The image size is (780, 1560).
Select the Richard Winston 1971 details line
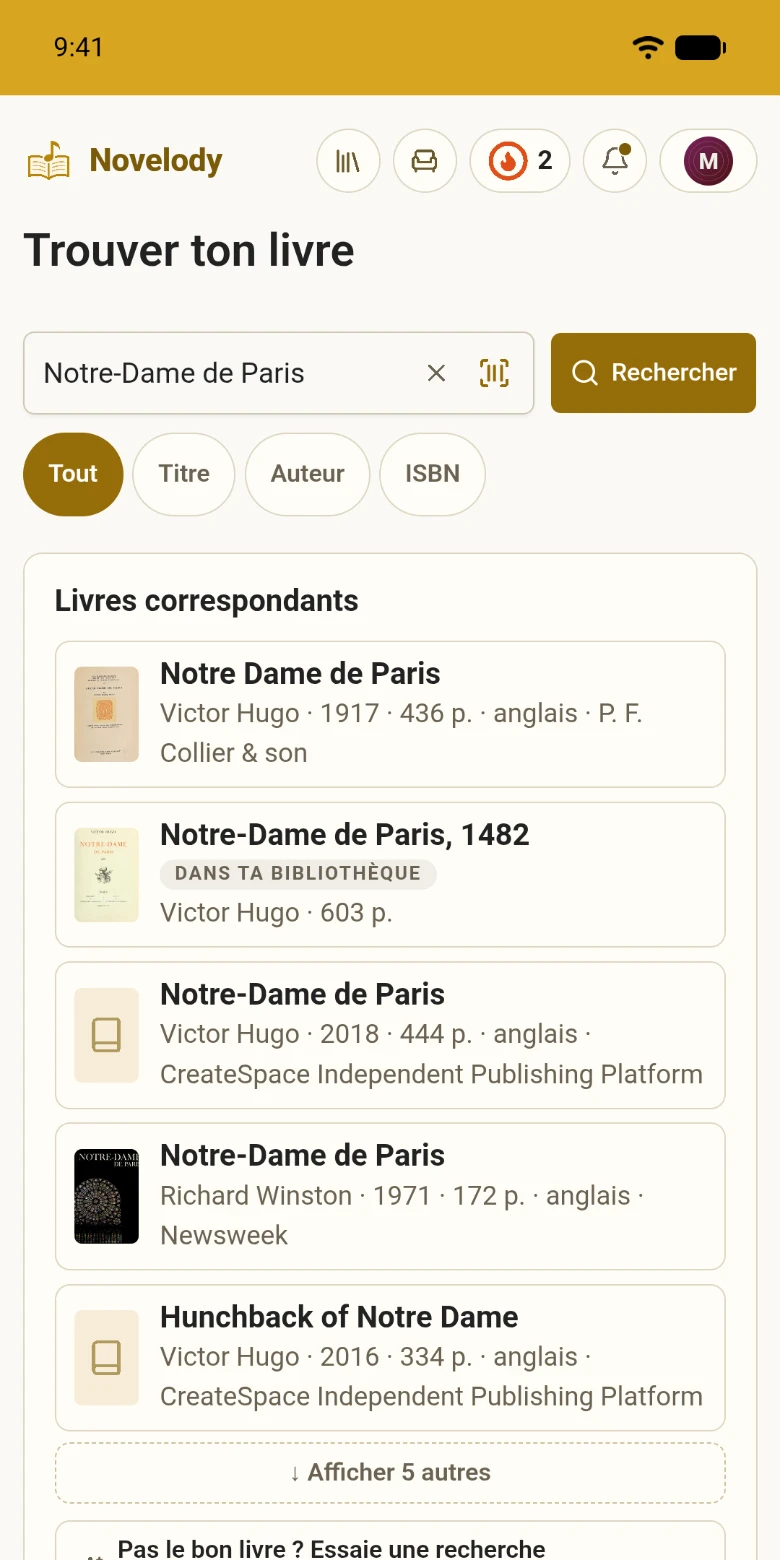click(x=400, y=1215)
